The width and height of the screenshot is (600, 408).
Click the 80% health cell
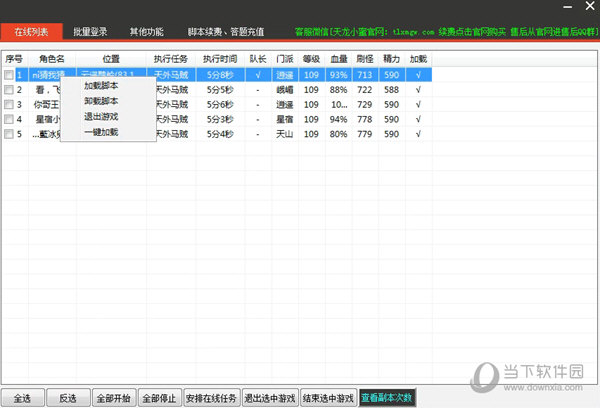pyautogui.click(x=339, y=134)
